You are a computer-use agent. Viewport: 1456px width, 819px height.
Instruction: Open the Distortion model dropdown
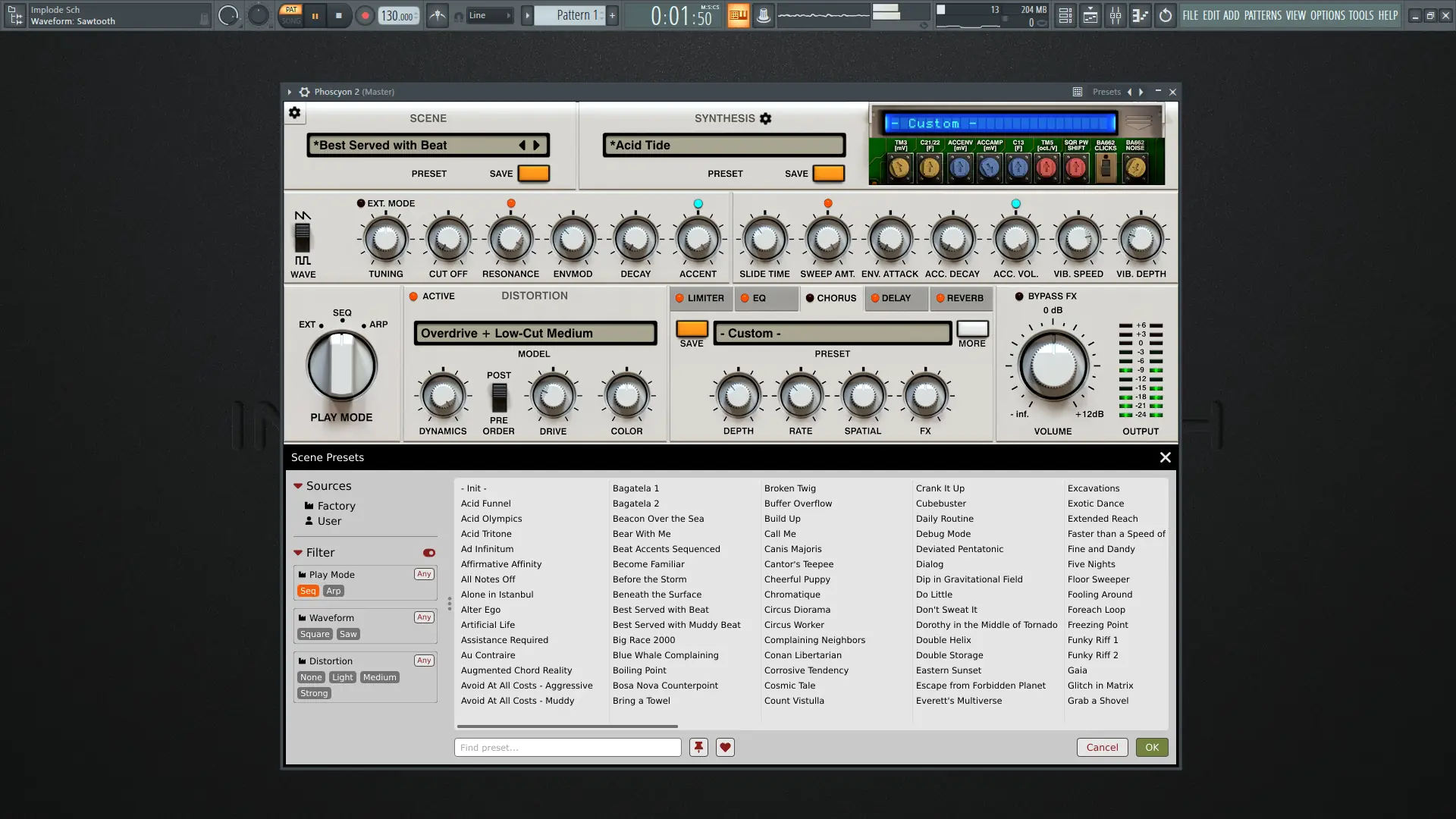(535, 333)
